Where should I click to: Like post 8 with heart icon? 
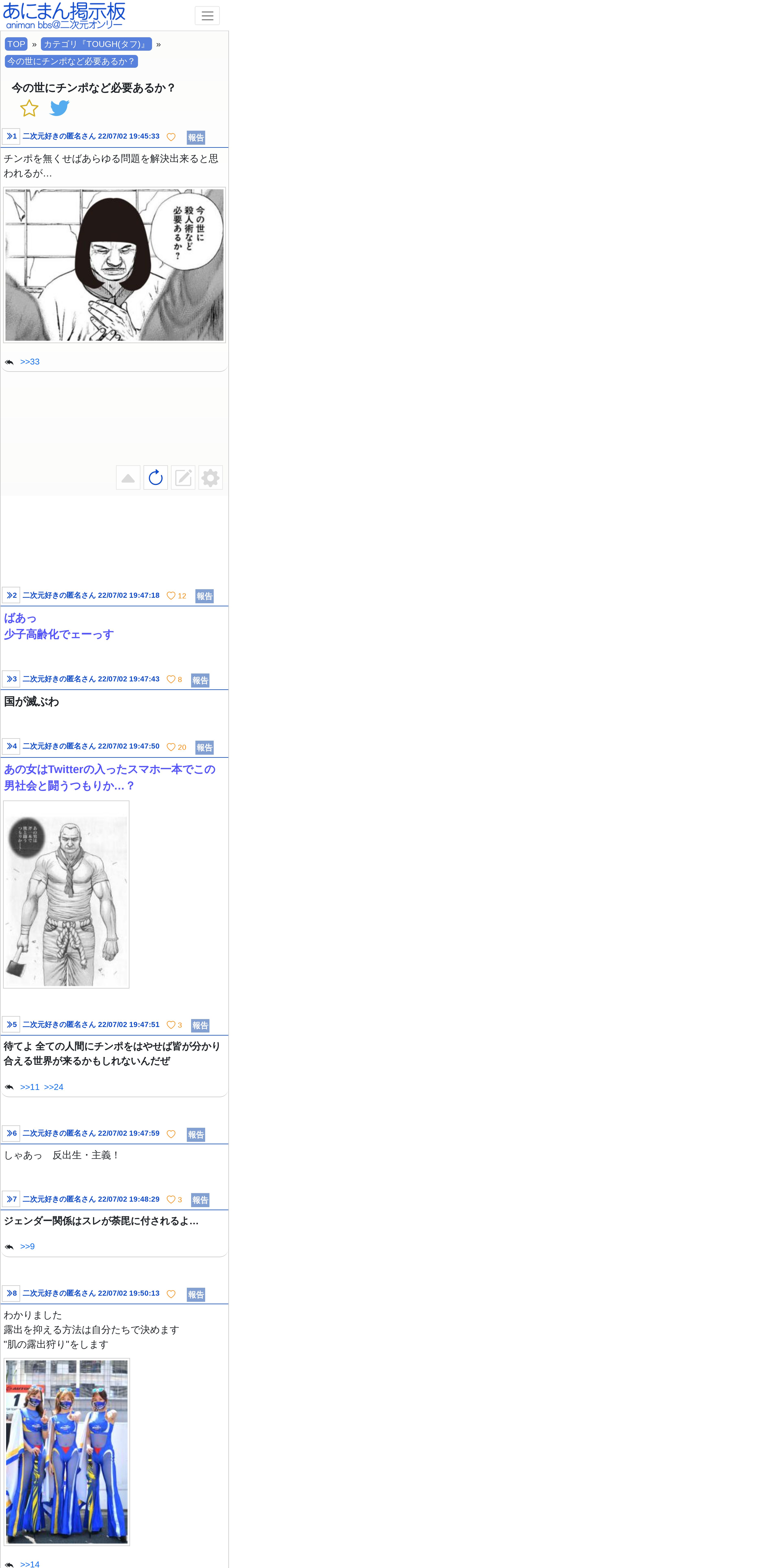pos(171,1294)
